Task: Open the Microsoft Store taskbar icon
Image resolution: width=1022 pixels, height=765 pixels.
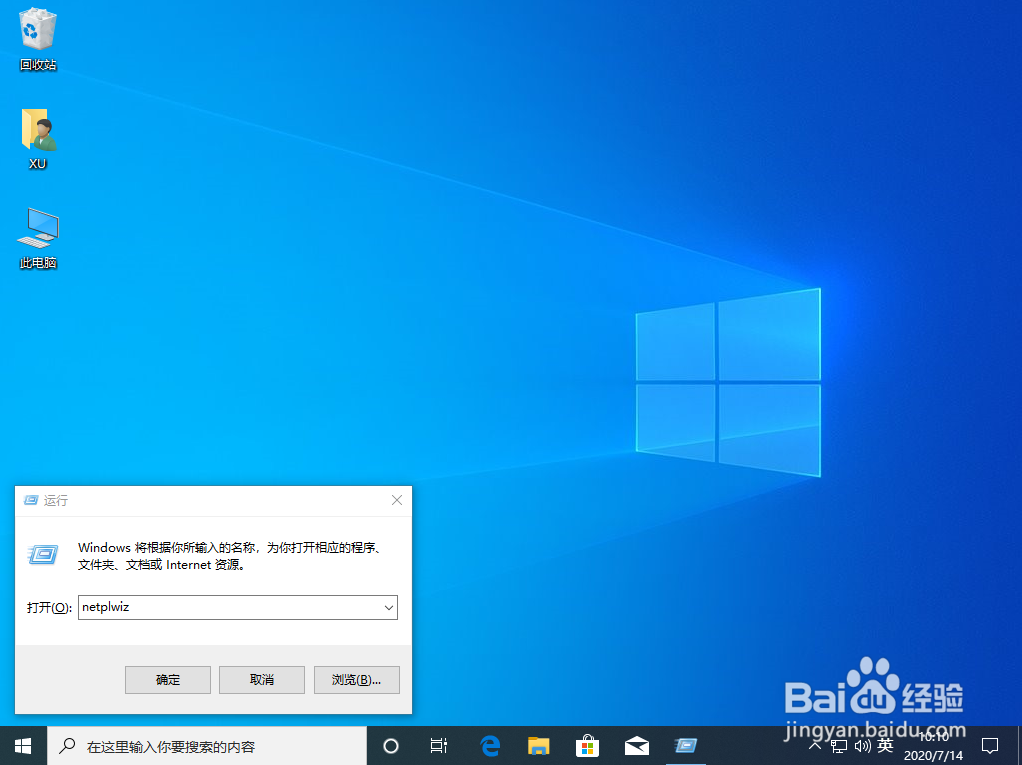Action: (x=587, y=745)
